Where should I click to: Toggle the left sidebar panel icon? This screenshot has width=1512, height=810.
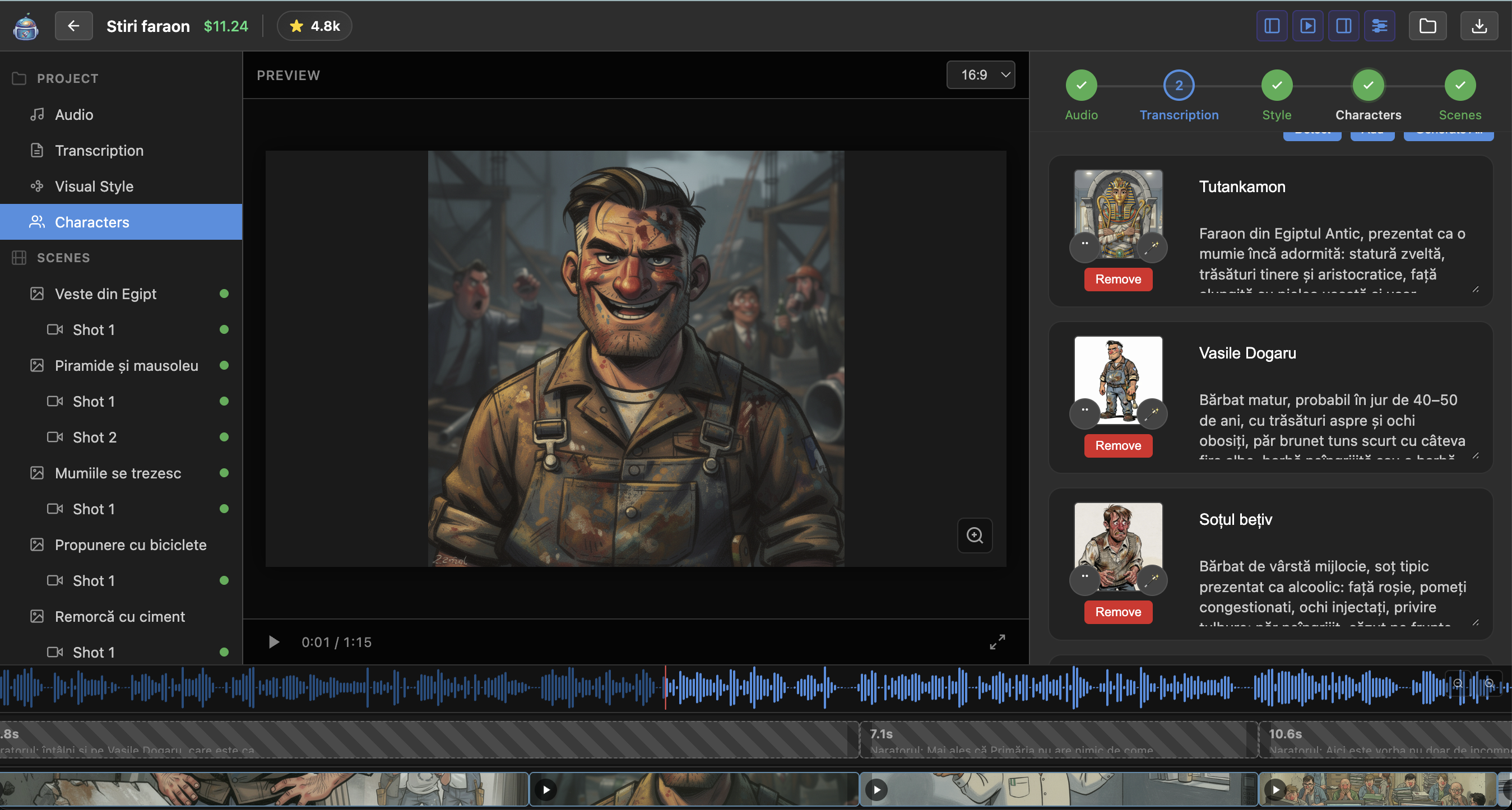(1272, 26)
